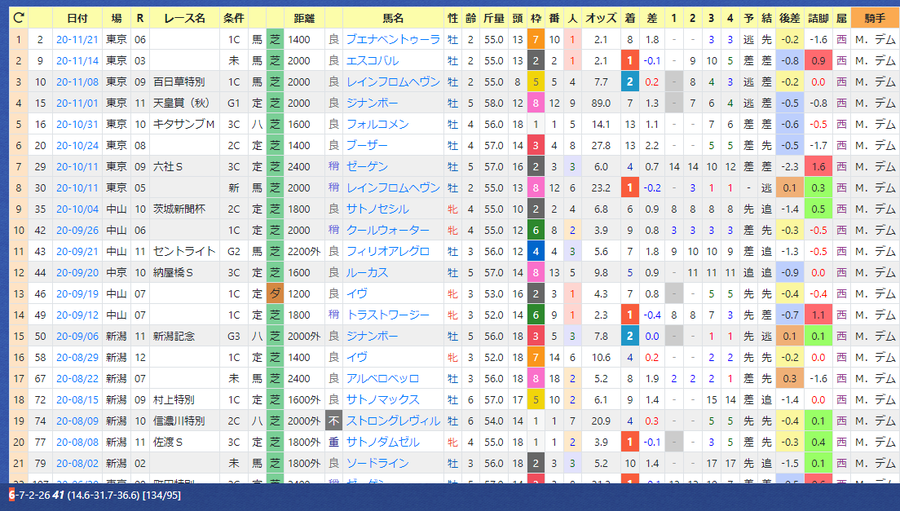Open horse ゼーゲン in 六社S row
This screenshot has width=900, height=511.
pos(367,167)
